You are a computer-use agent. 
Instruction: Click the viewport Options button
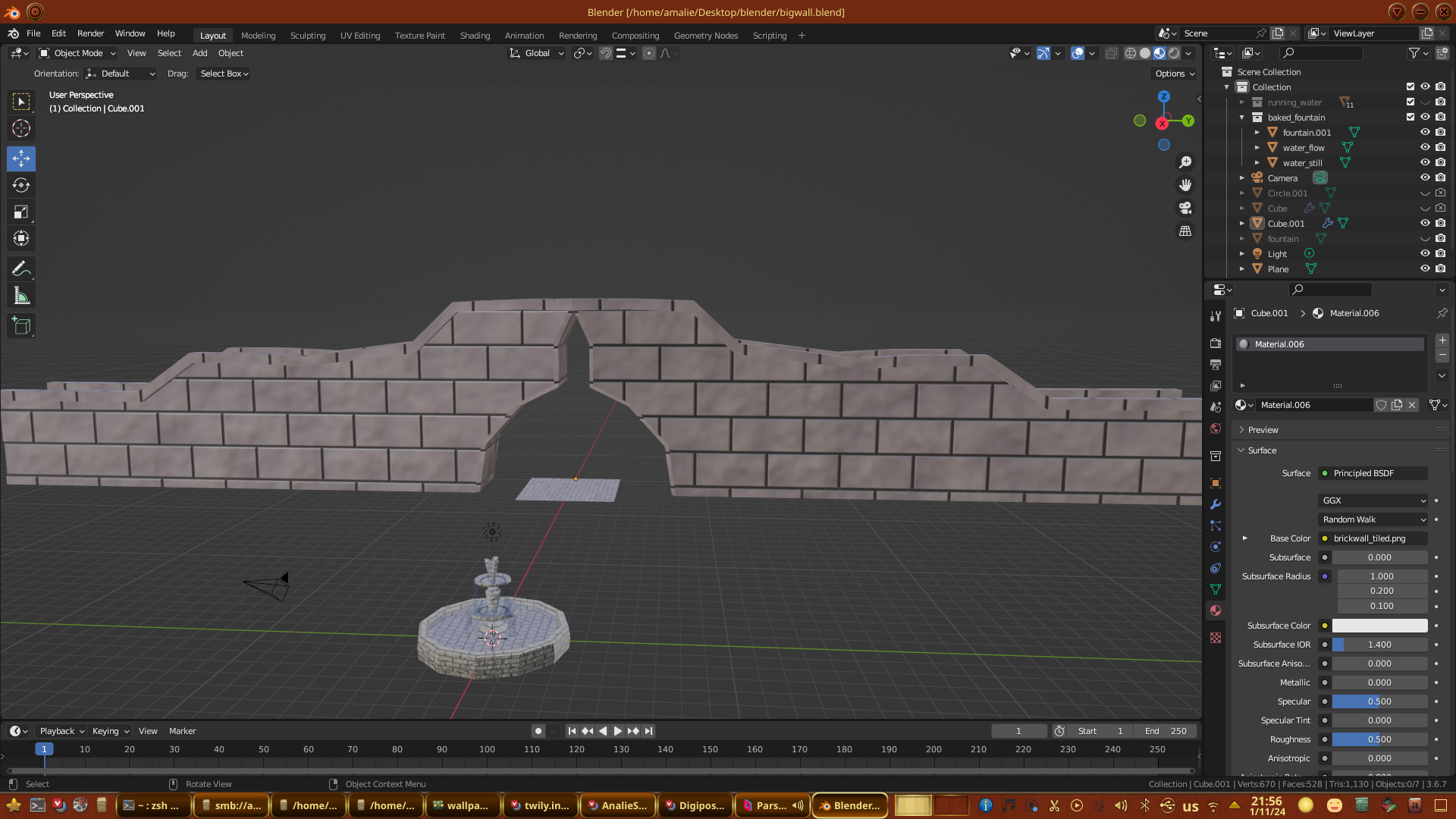click(x=1174, y=74)
